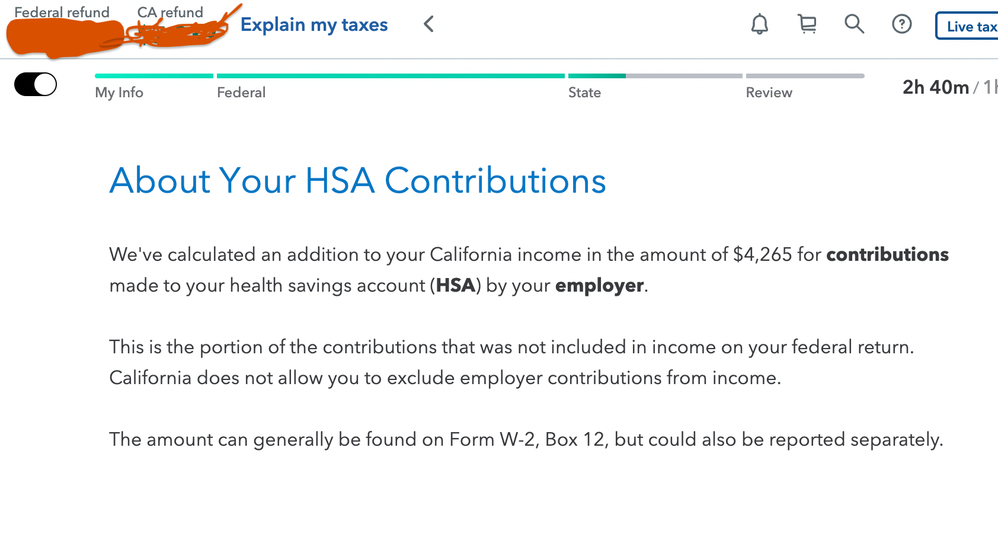Open Explain my taxes
The image size is (998, 543).
tap(314, 25)
